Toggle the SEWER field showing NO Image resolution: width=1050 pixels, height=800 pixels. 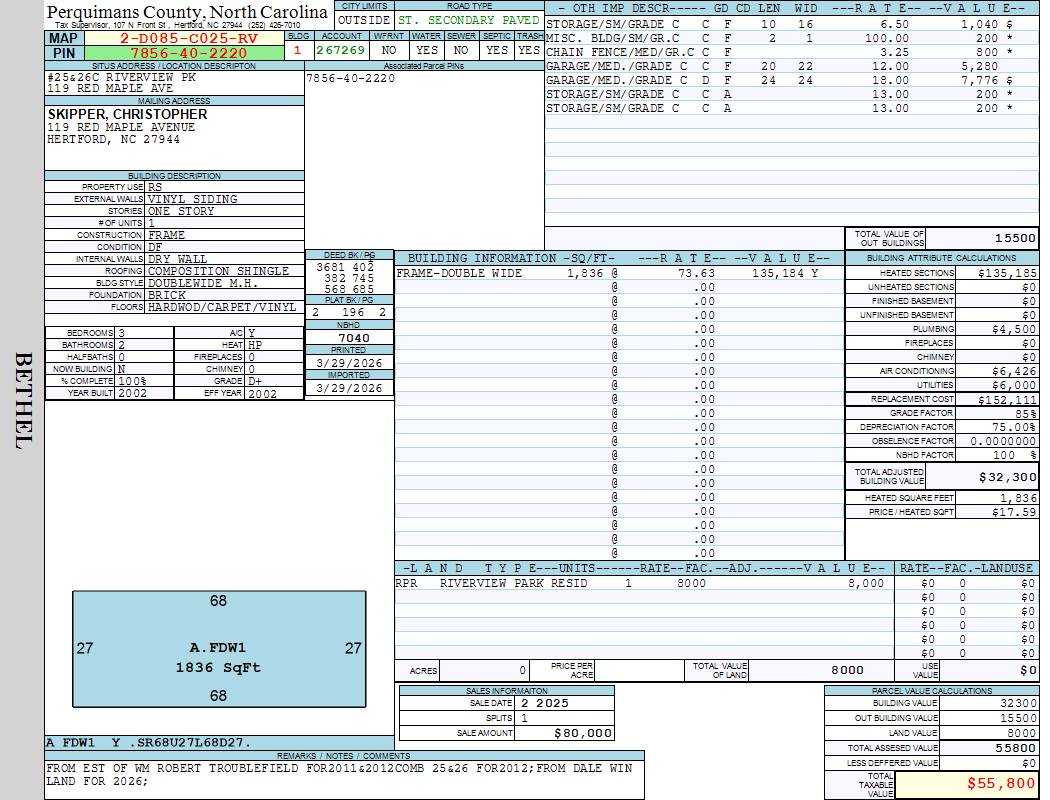(x=461, y=49)
